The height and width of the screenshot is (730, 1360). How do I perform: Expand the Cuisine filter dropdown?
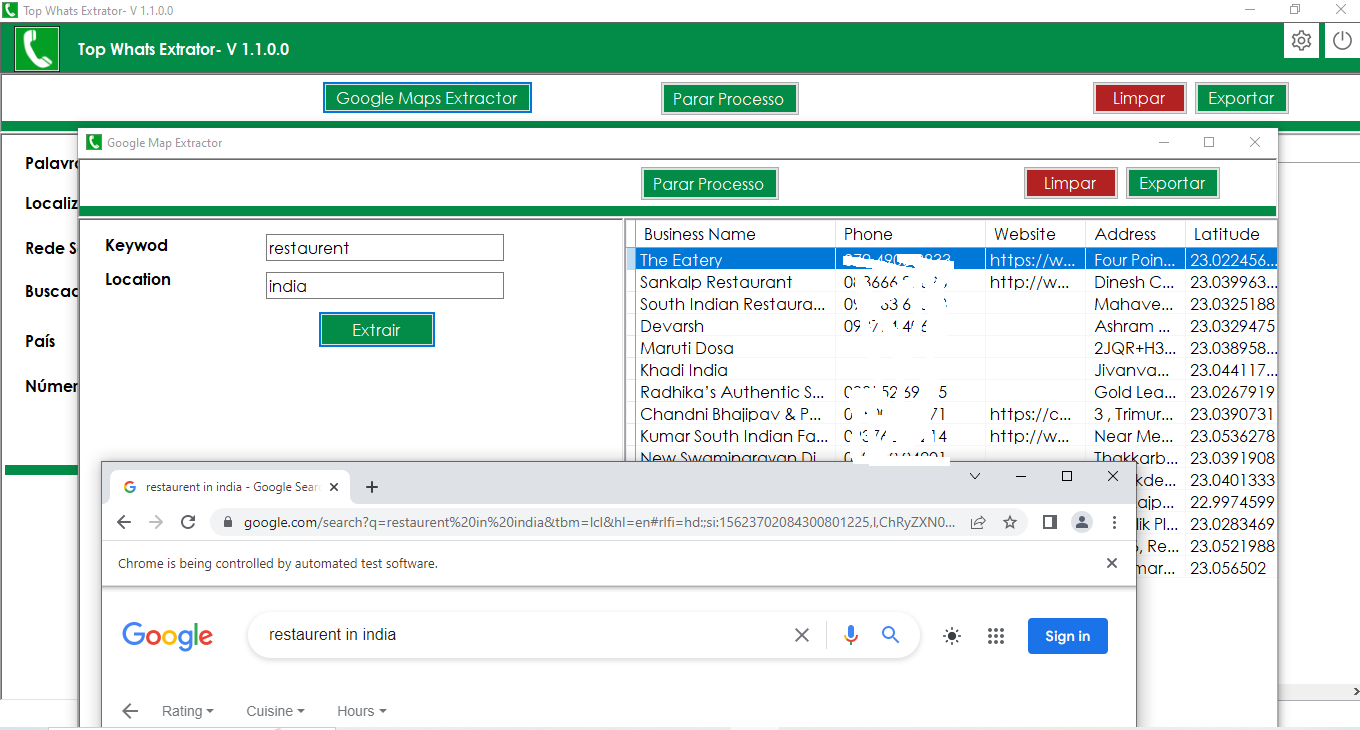[275, 711]
